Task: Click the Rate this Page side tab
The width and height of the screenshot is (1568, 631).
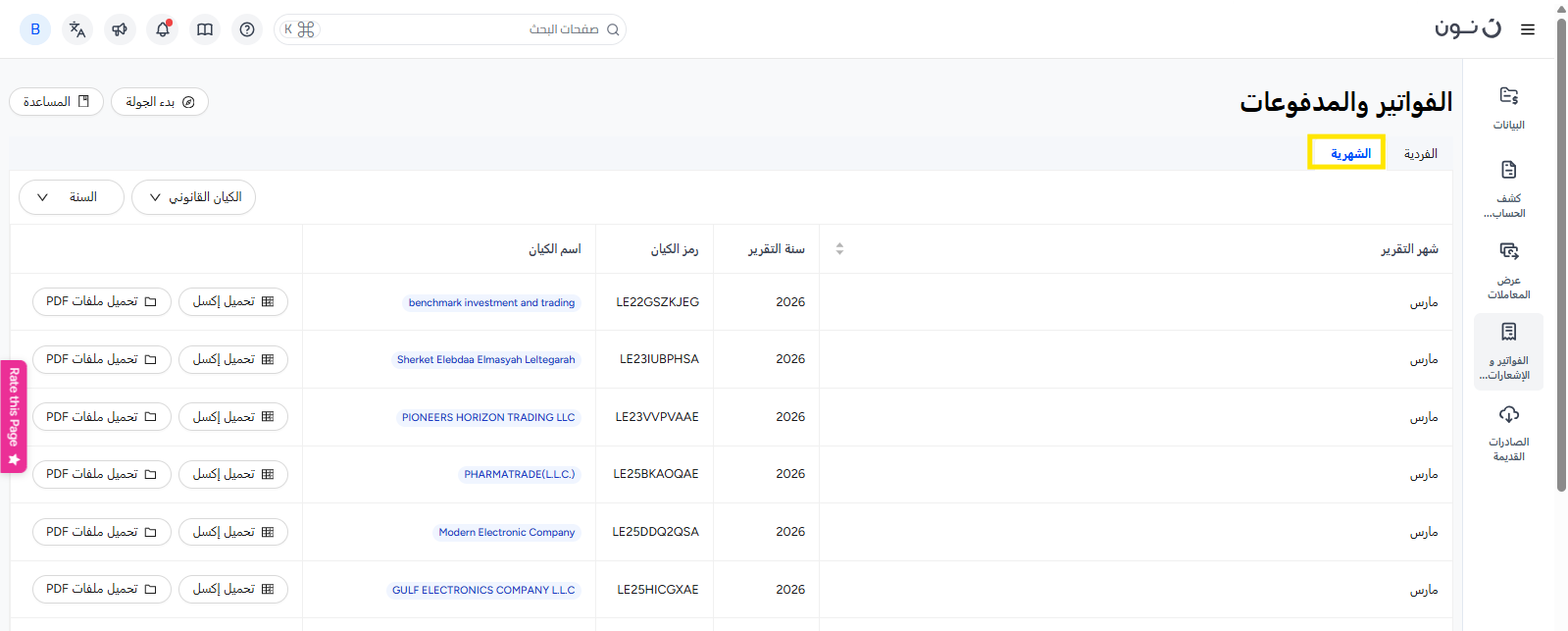Action: pyautogui.click(x=14, y=416)
